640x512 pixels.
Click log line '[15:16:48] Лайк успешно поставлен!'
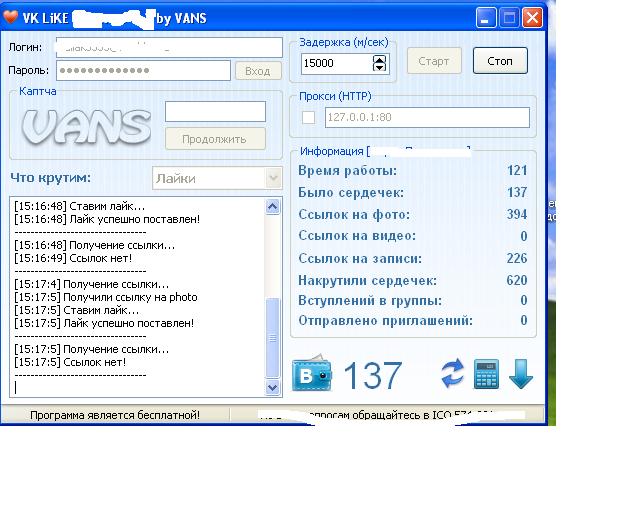tap(107, 219)
